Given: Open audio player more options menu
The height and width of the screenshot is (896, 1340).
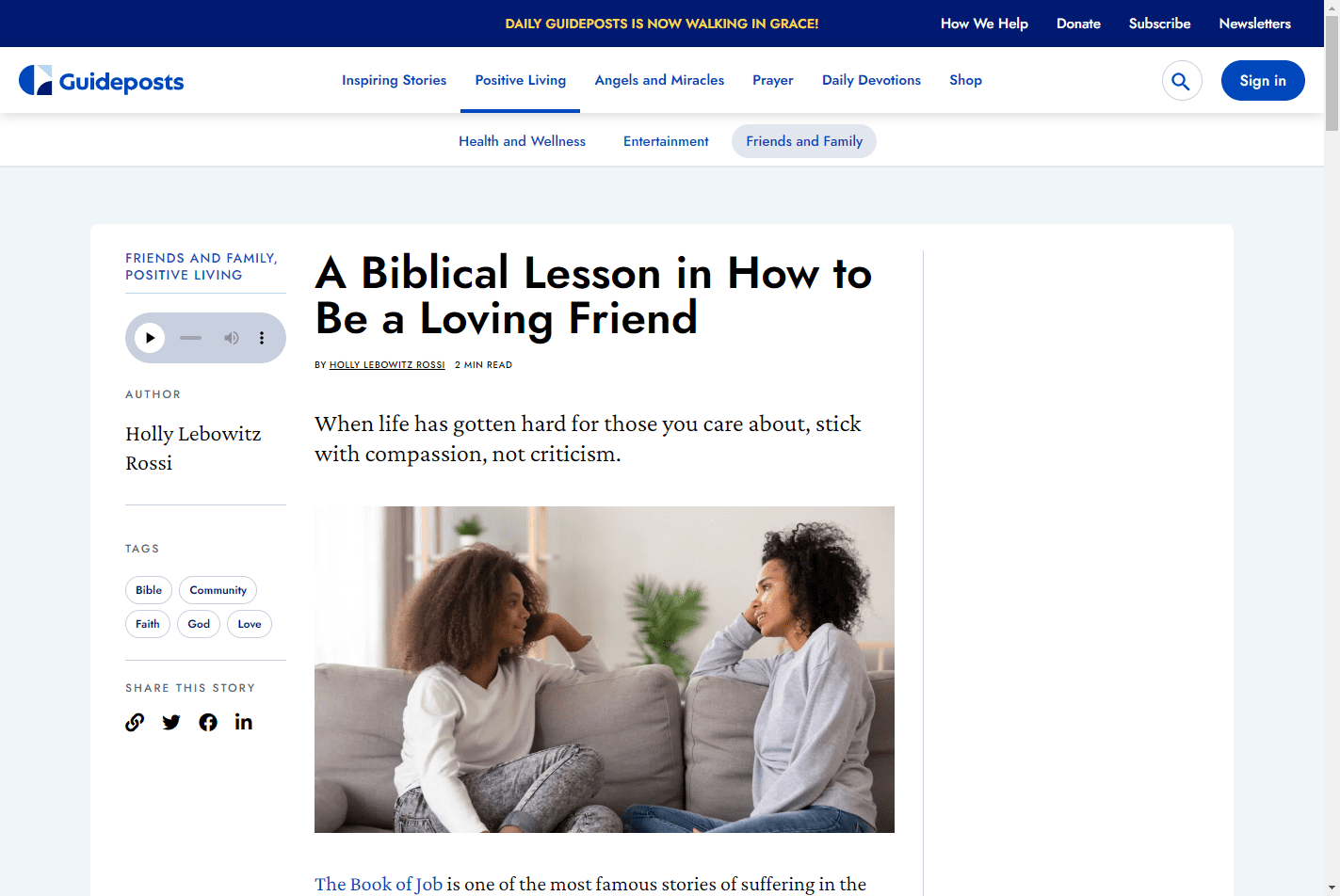Looking at the screenshot, I should tap(262, 338).
